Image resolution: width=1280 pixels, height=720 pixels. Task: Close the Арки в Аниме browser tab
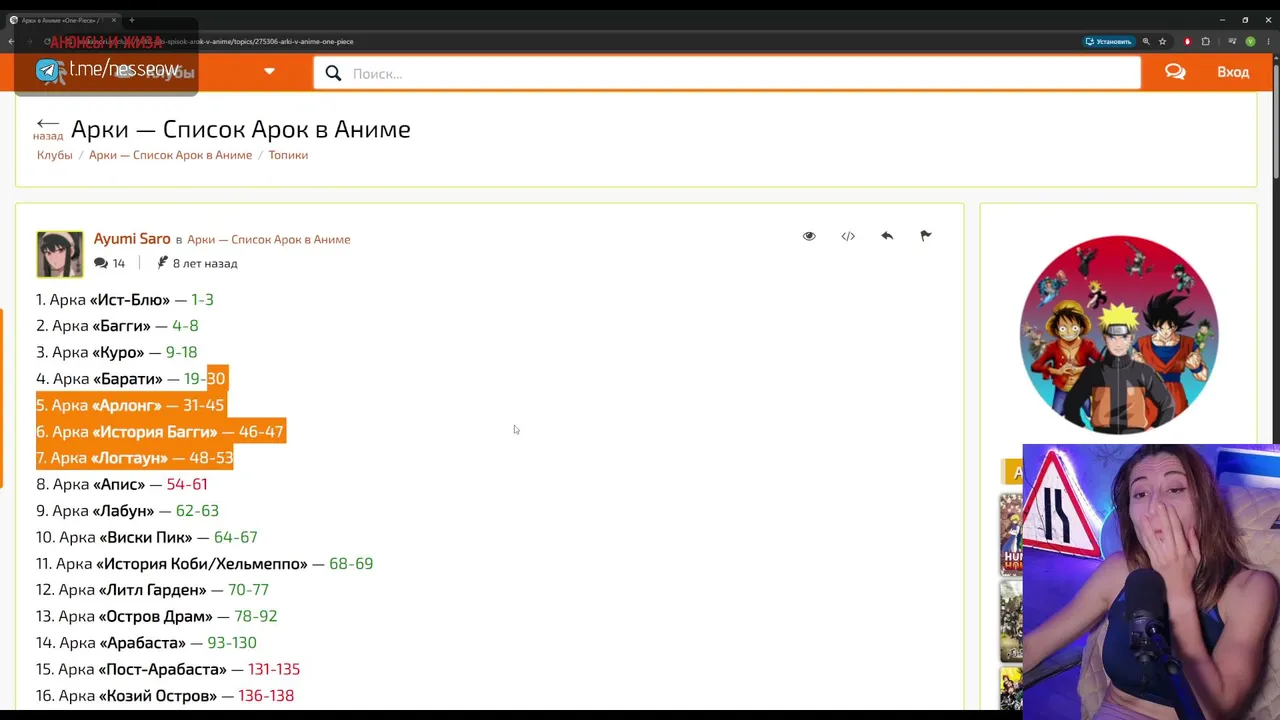(x=114, y=20)
